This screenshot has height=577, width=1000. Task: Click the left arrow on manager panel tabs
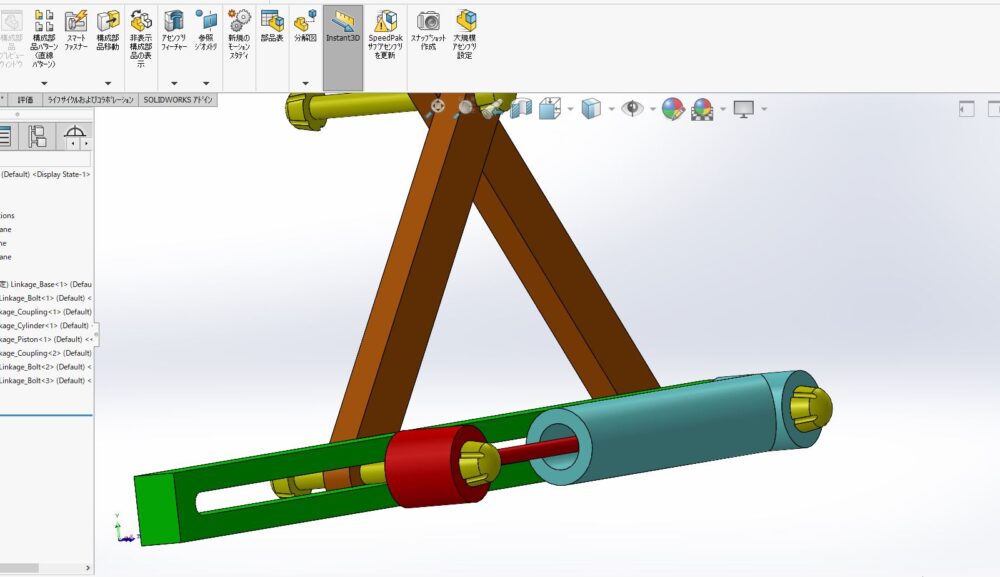(x=73, y=144)
